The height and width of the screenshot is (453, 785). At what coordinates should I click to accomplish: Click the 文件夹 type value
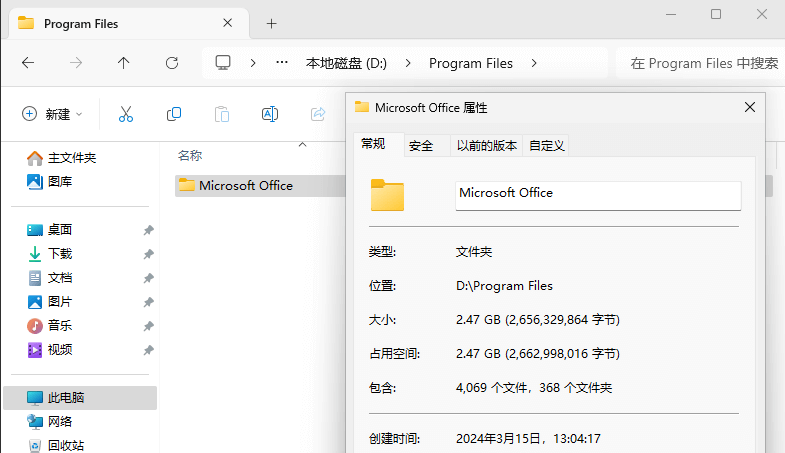[474, 252]
